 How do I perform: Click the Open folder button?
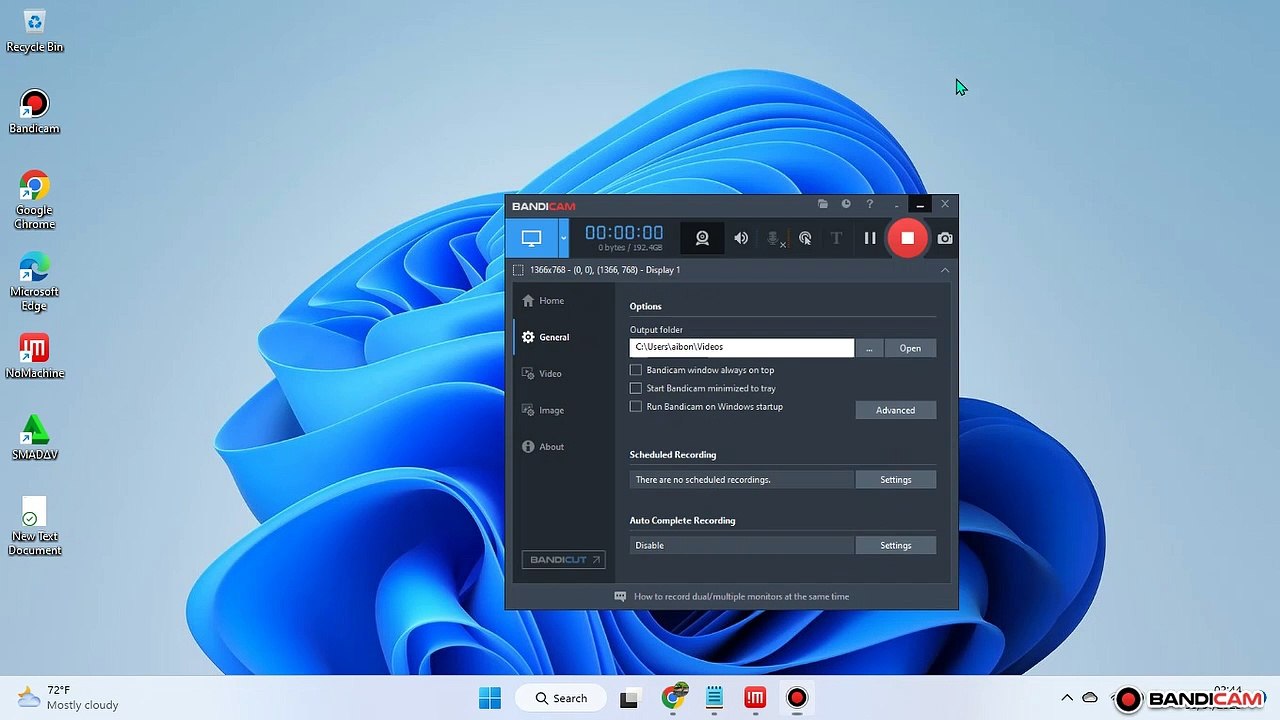pos(910,348)
